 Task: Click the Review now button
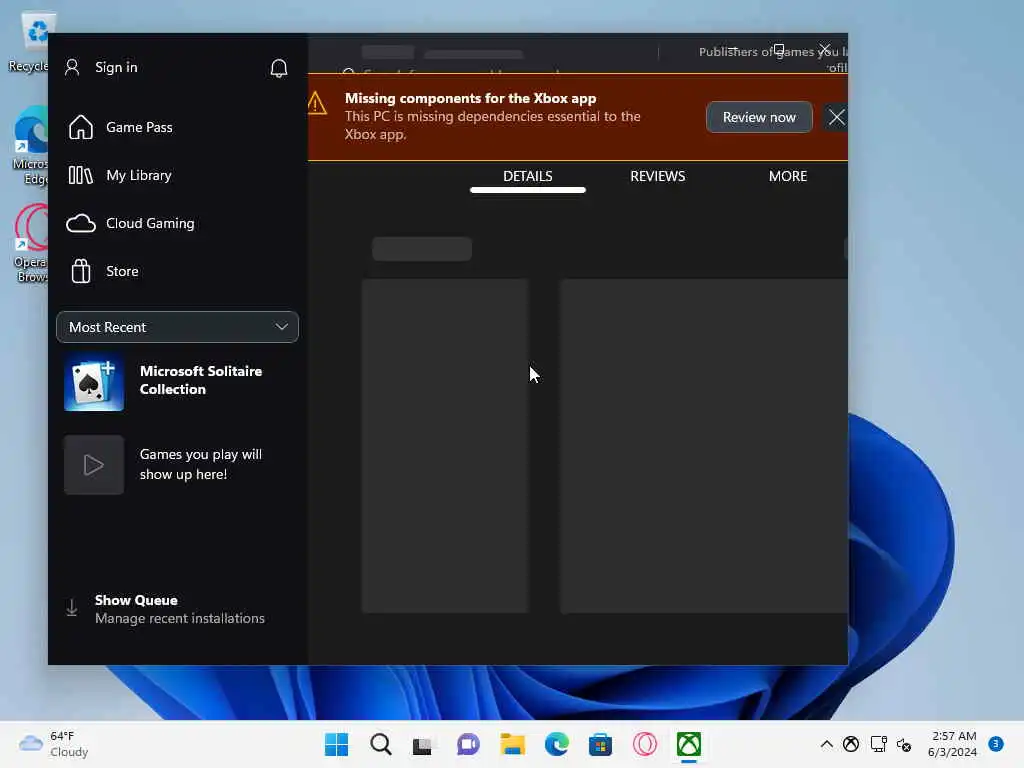759,118
